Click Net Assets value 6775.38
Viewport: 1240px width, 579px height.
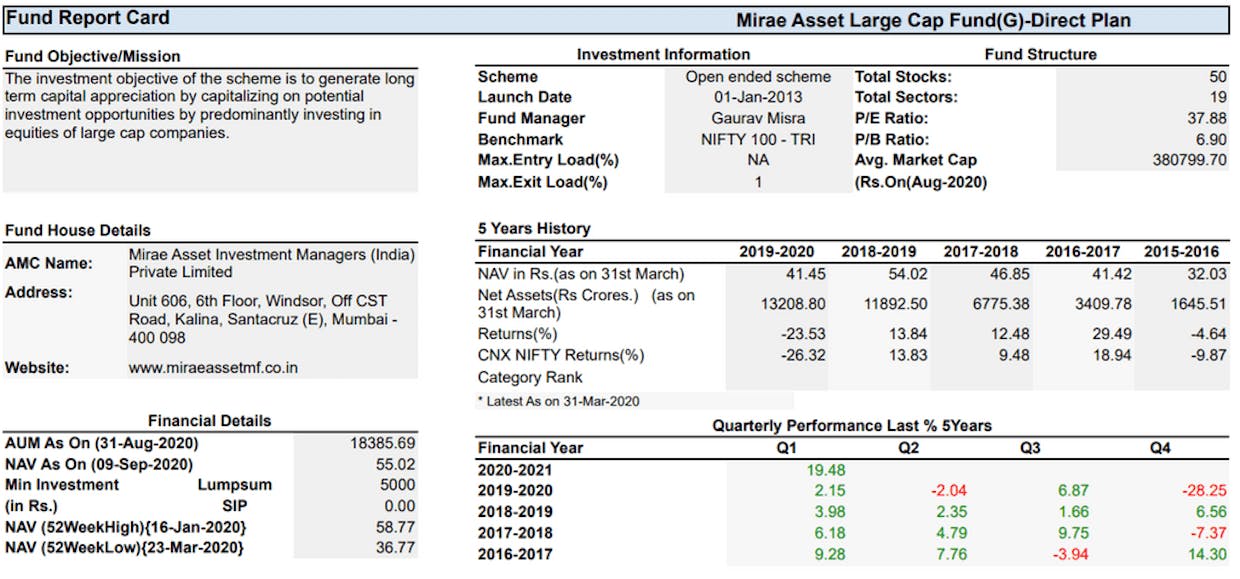[1001, 303]
